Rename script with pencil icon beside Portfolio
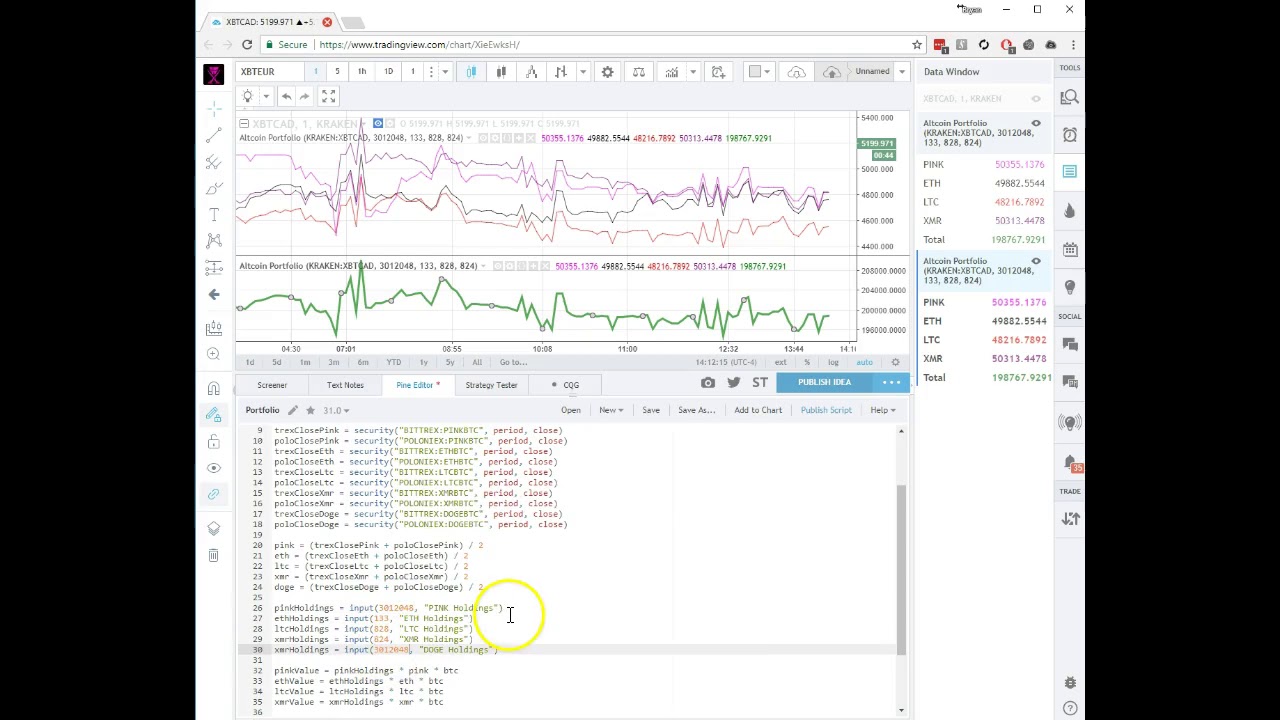Image resolution: width=1280 pixels, height=720 pixels. [293, 410]
